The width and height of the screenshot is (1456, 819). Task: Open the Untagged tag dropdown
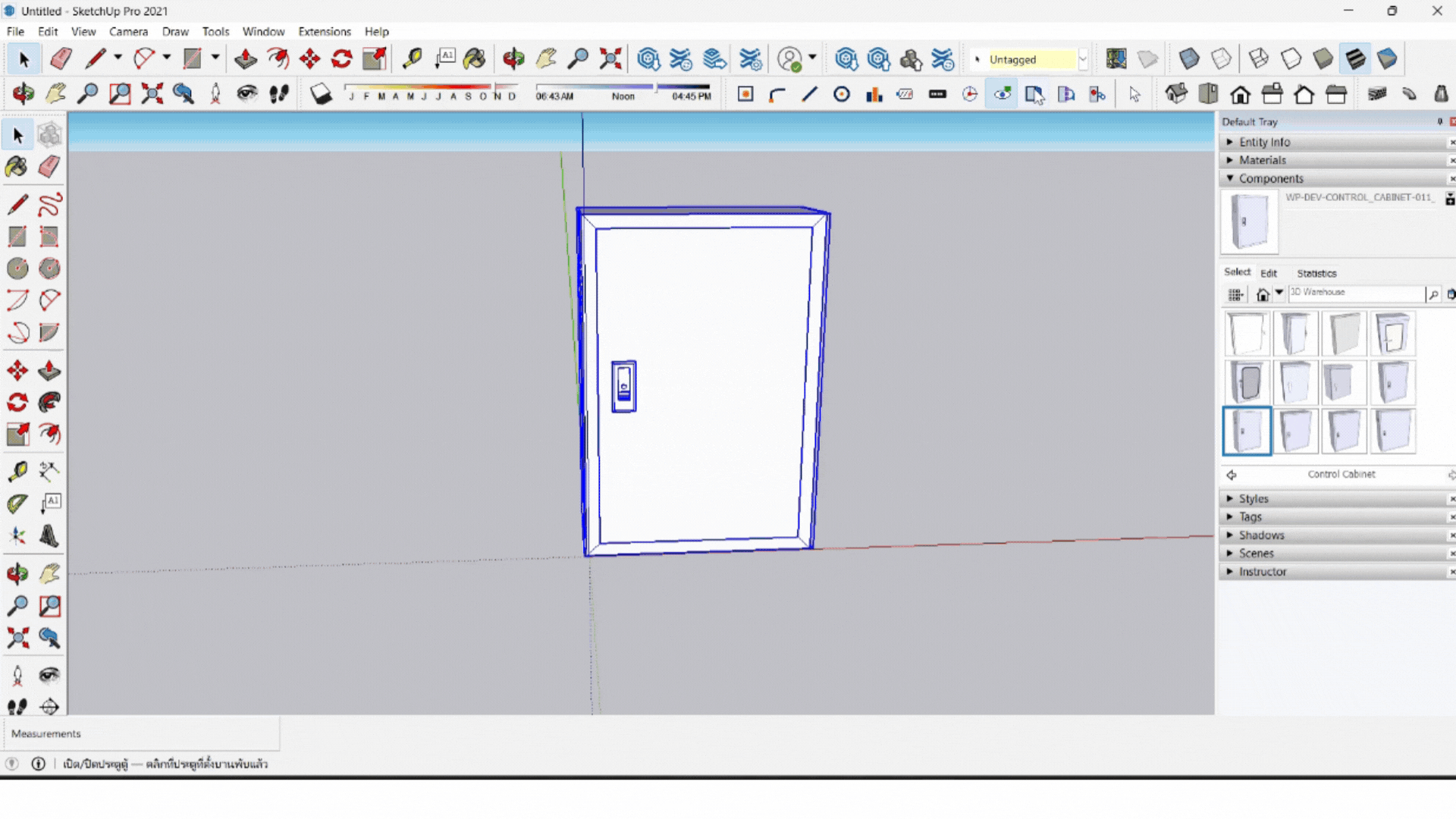pos(1083,59)
